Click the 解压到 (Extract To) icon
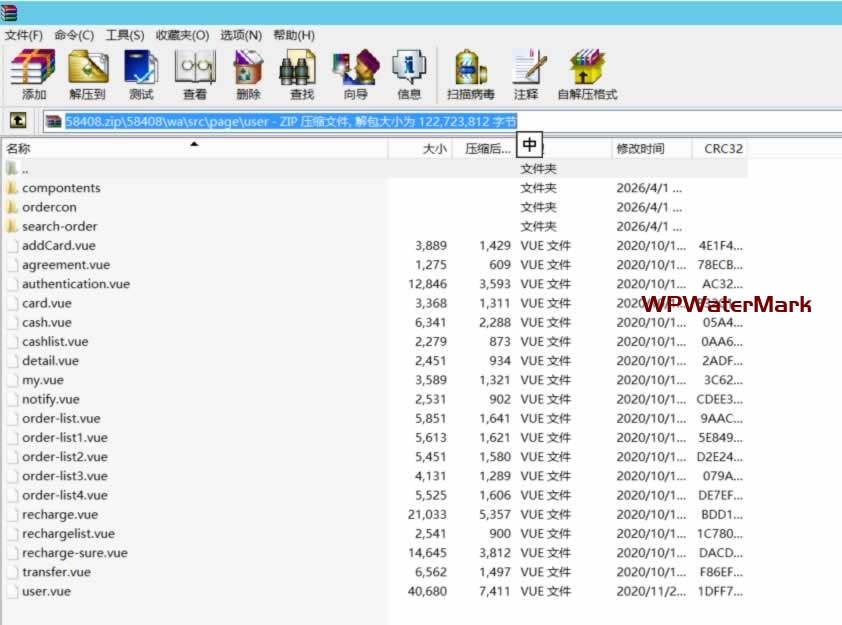This screenshot has width=842, height=625. click(87, 74)
